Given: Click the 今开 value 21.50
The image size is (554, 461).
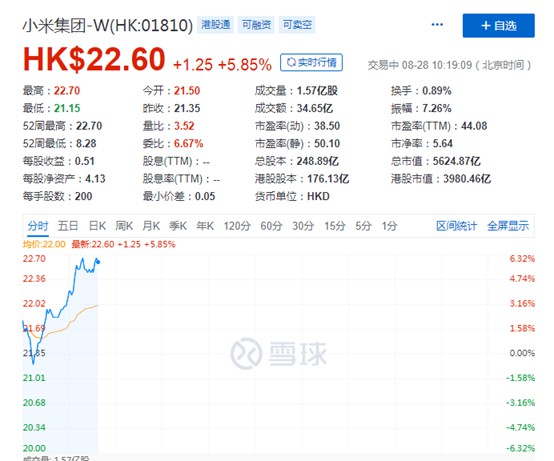Looking at the screenshot, I should point(187,91).
